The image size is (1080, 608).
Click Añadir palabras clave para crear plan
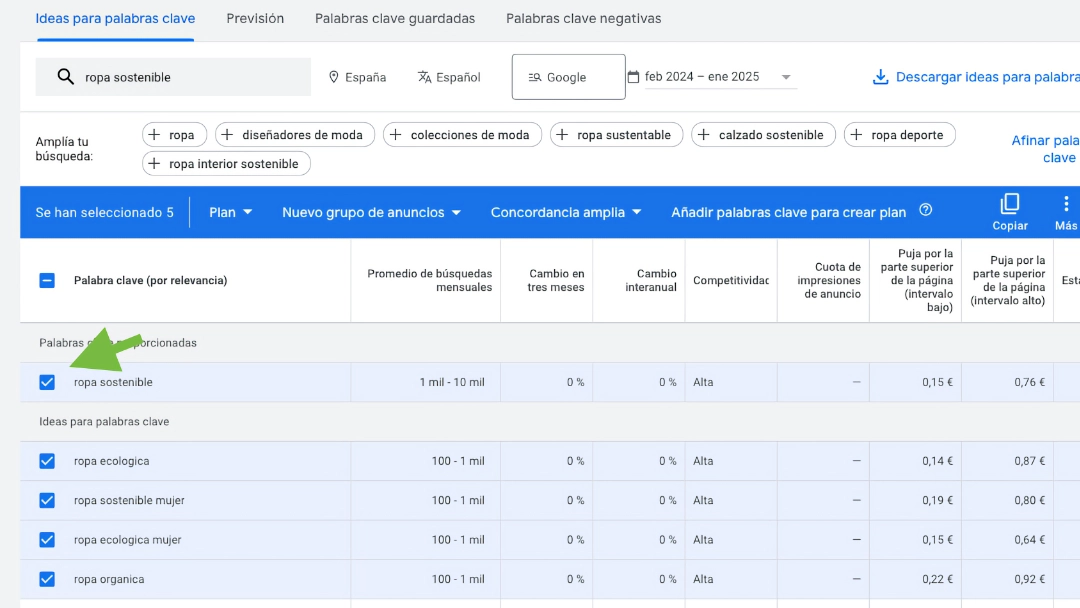click(x=789, y=212)
